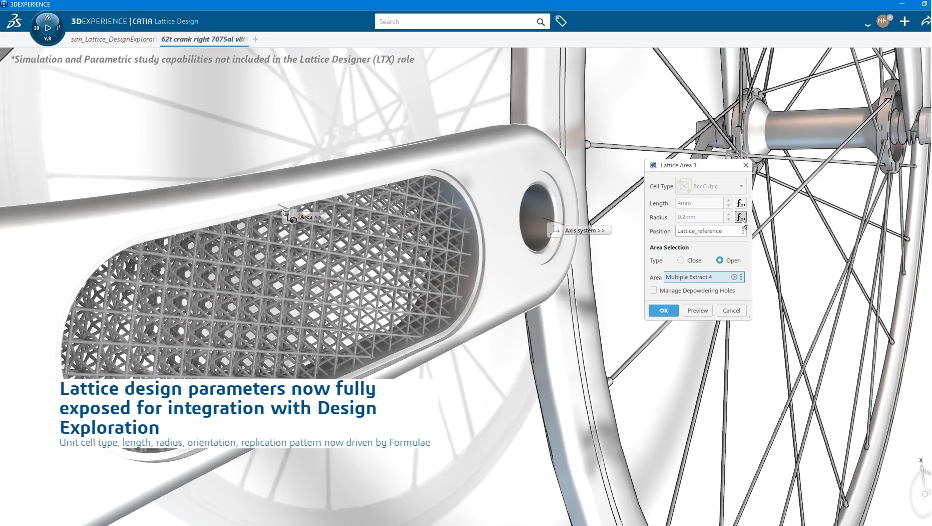Click the share arrow icon
The height and width of the screenshot is (526, 932).
[x=925, y=21]
